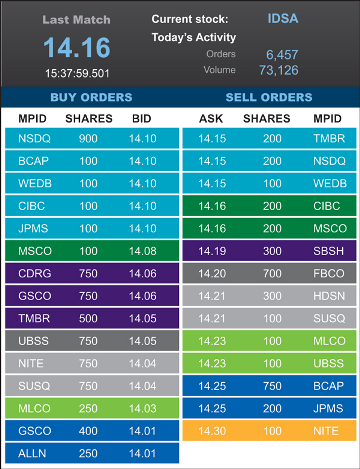The image size is (360, 469).
Task: Click the buy side SHARES column header
Action: [x=89, y=119]
